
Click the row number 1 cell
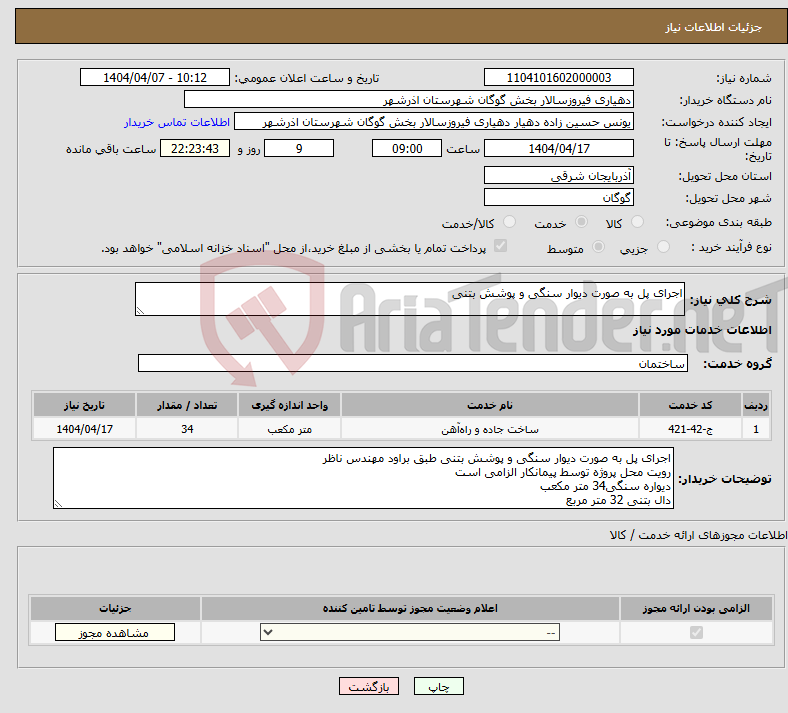click(x=756, y=429)
